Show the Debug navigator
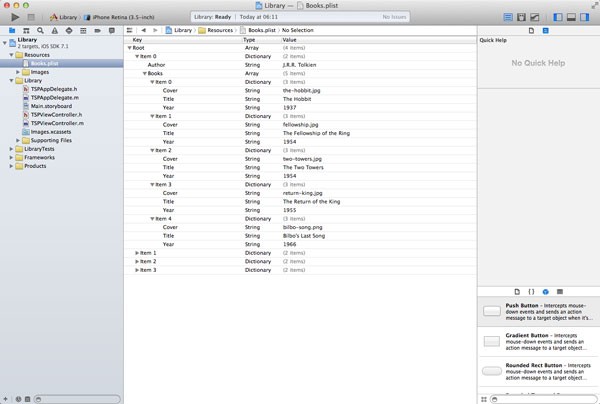This screenshot has width=600, height=404. coord(83,30)
